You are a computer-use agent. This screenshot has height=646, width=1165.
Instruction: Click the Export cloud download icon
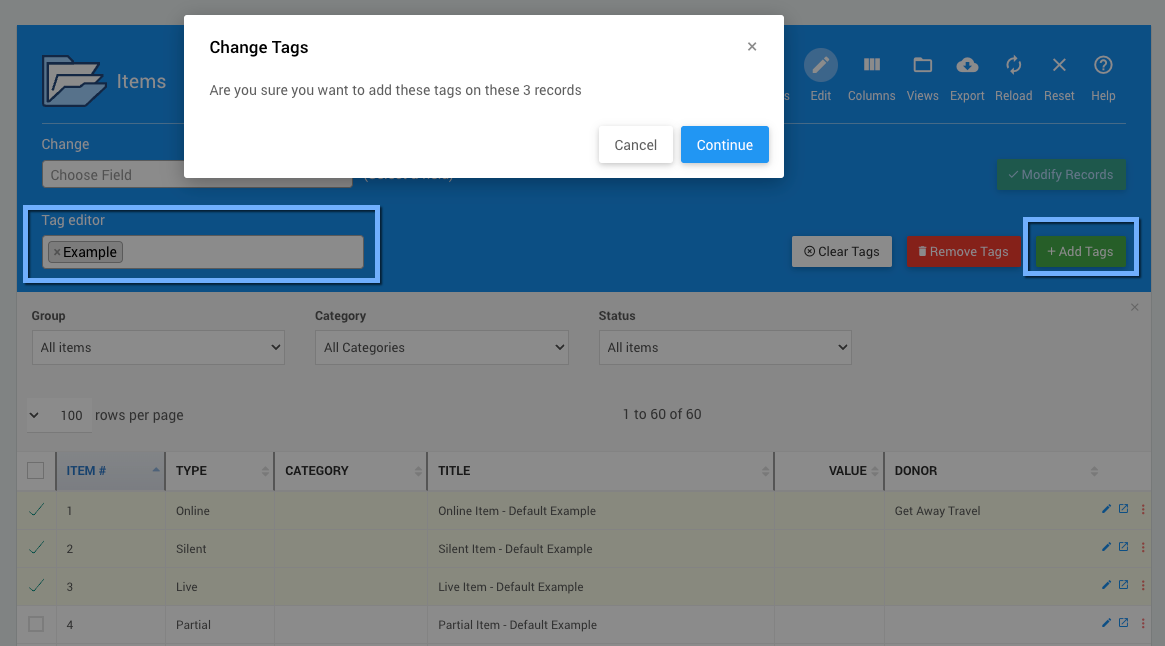[x=967, y=66]
